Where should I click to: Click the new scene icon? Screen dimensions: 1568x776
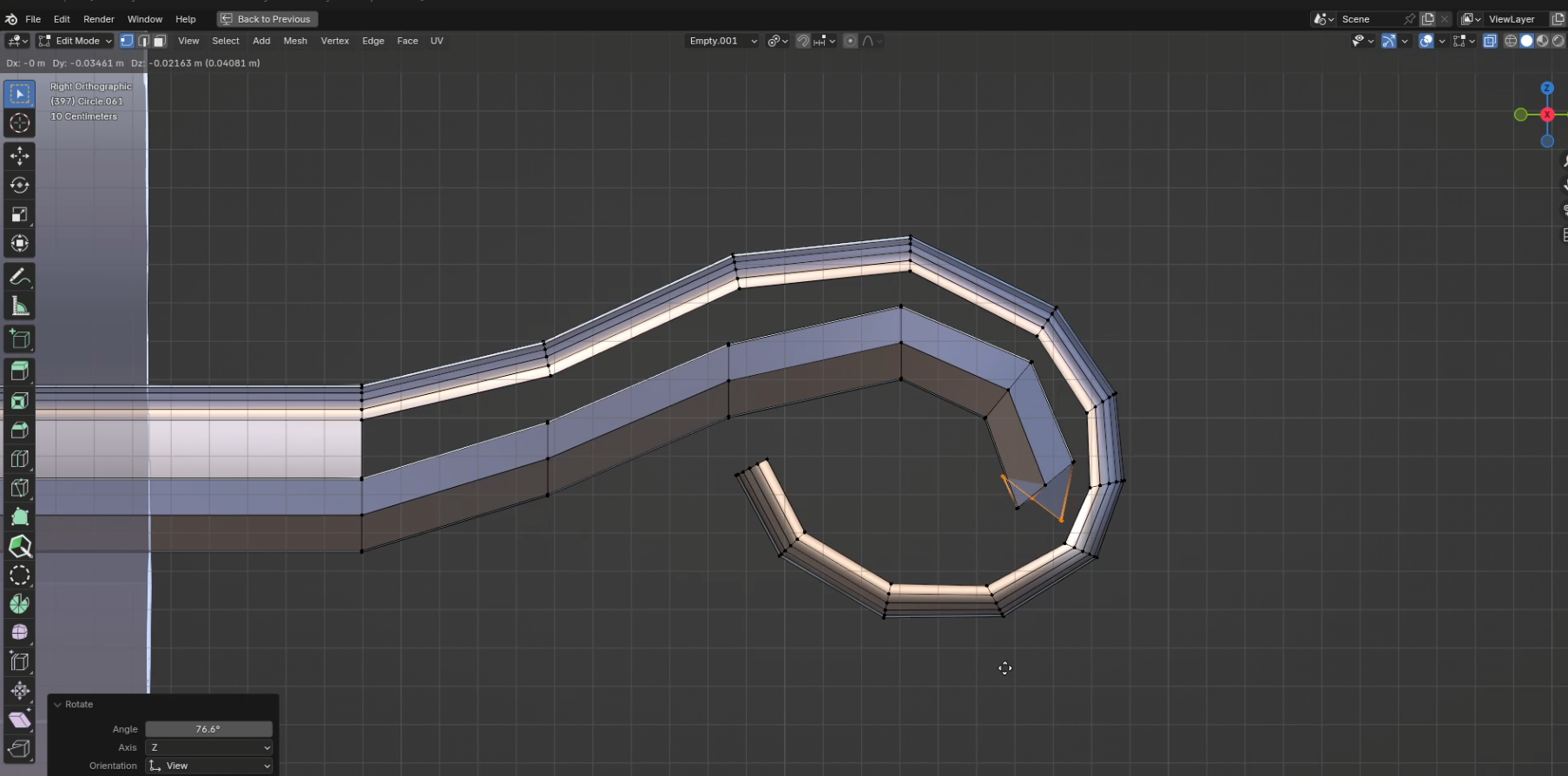click(x=1428, y=19)
